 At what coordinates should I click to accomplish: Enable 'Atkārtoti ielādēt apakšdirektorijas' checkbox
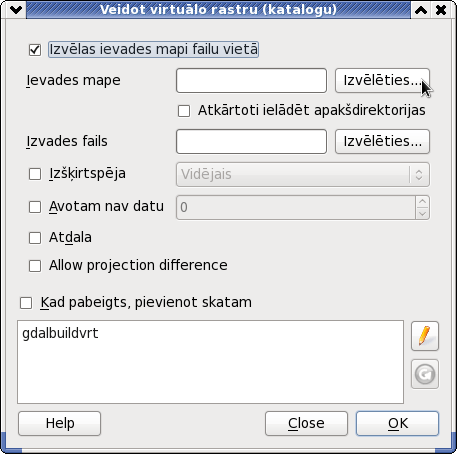click(x=184, y=111)
